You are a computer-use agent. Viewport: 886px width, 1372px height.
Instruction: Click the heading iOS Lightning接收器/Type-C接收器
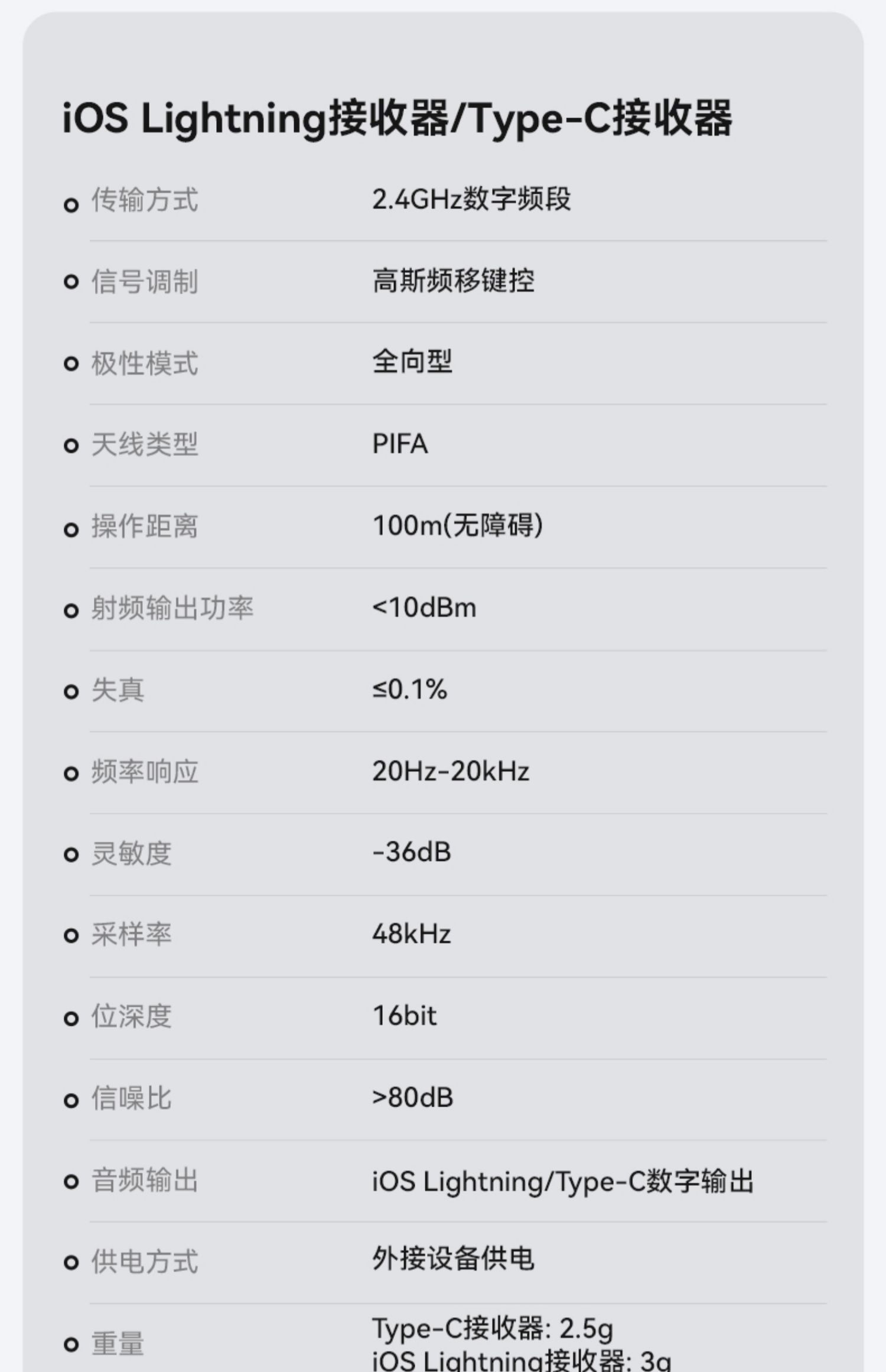[397, 118]
